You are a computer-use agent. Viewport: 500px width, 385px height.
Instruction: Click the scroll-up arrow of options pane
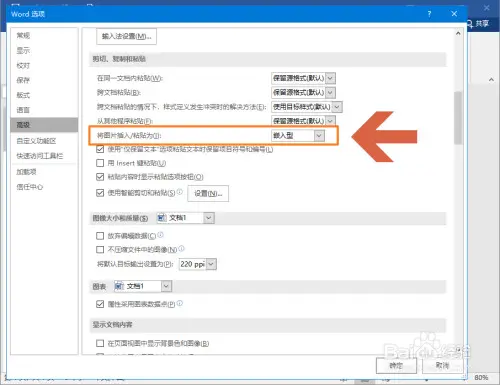coord(458,33)
